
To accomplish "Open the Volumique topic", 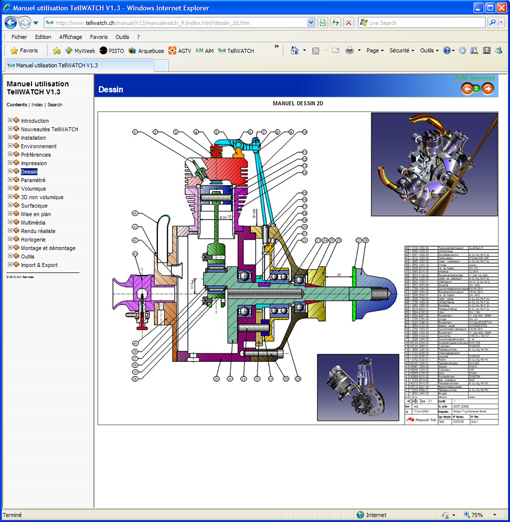I will (x=33, y=189).
